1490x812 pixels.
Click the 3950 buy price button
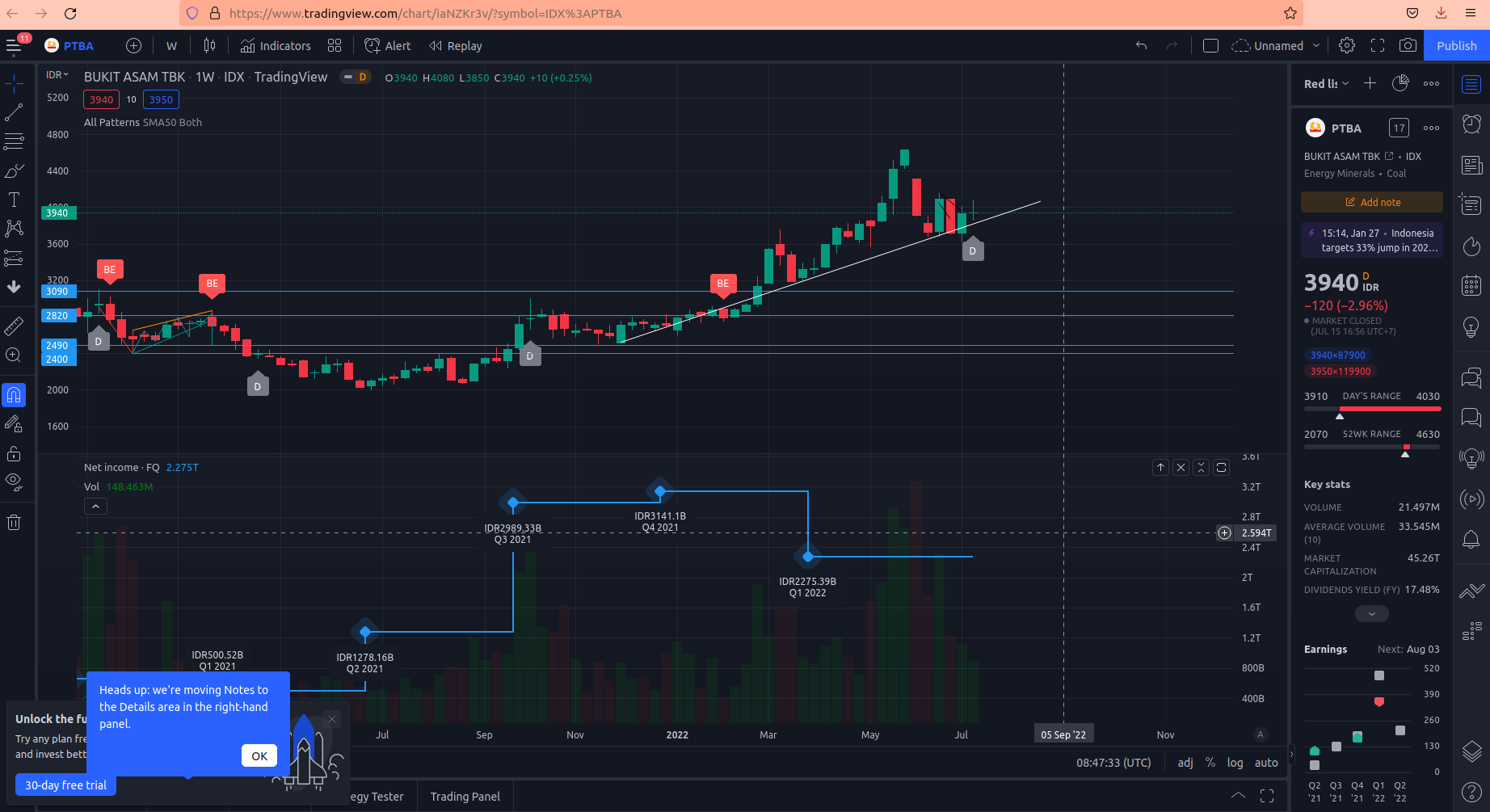pos(161,99)
